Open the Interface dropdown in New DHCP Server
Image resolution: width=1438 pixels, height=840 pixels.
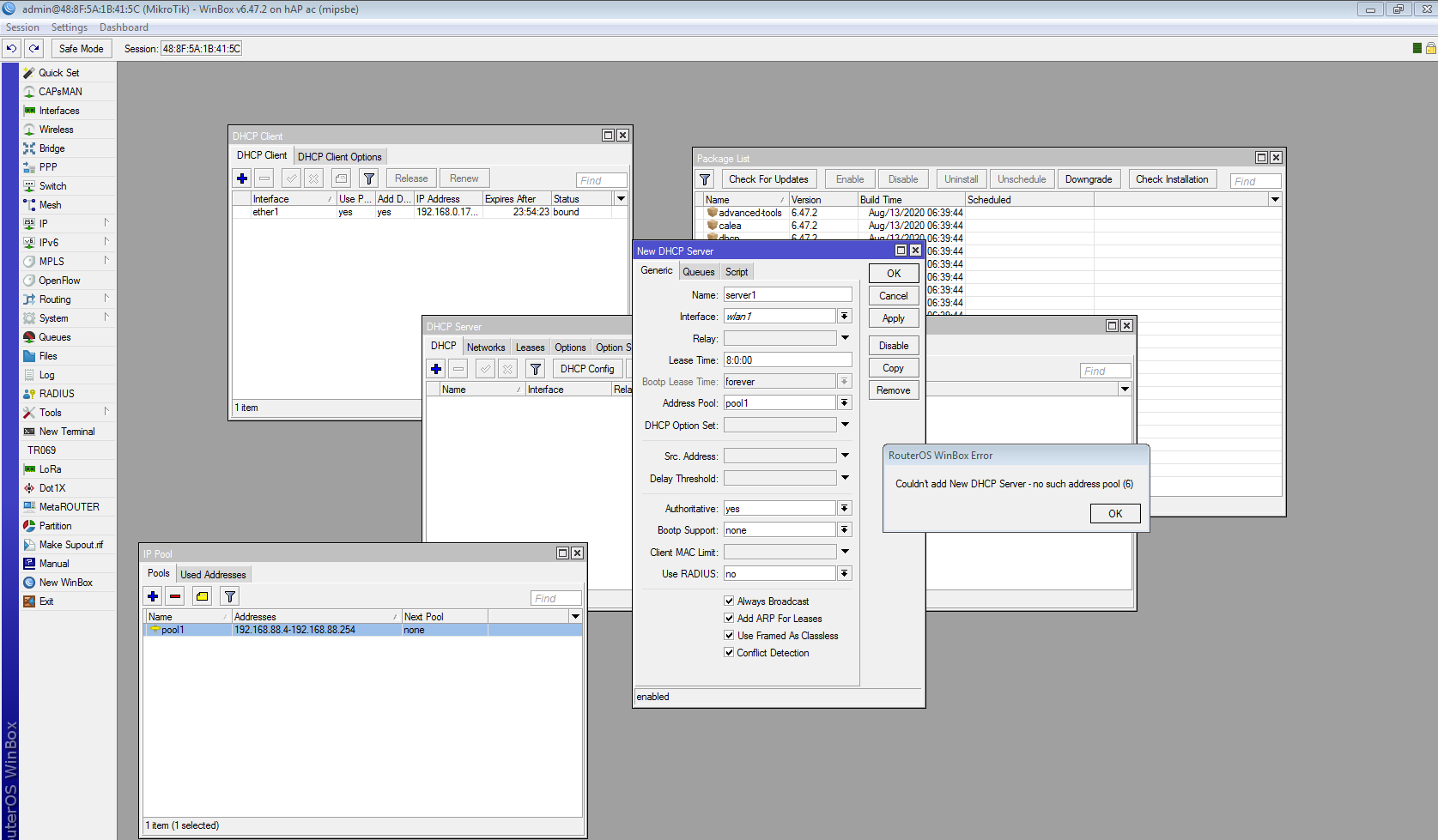tap(845, 317)
